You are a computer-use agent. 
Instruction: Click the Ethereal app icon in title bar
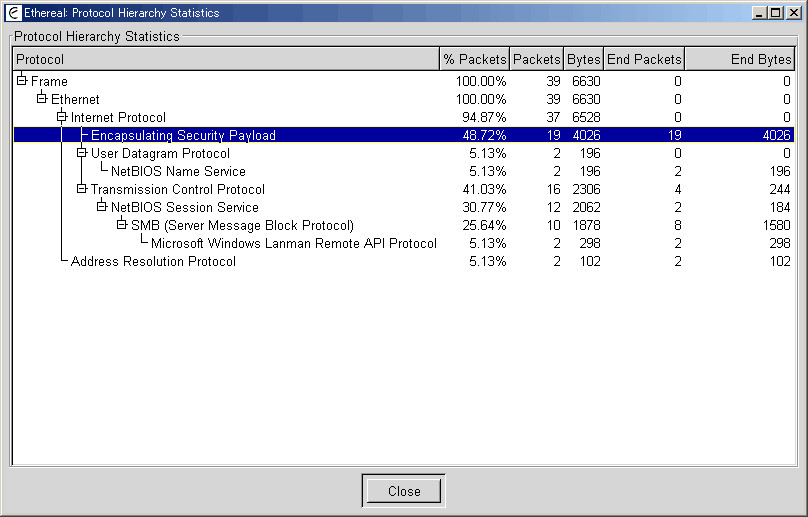click(13, 13)
